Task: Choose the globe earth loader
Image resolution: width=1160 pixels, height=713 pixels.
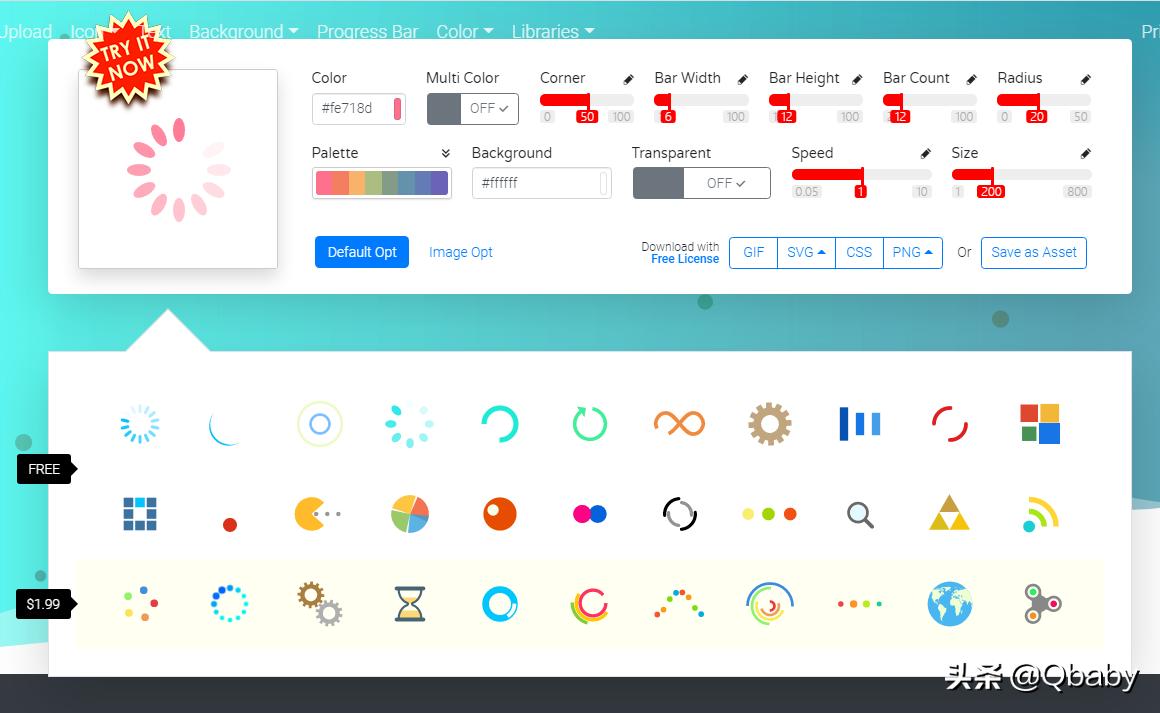Action: [949, 604]
